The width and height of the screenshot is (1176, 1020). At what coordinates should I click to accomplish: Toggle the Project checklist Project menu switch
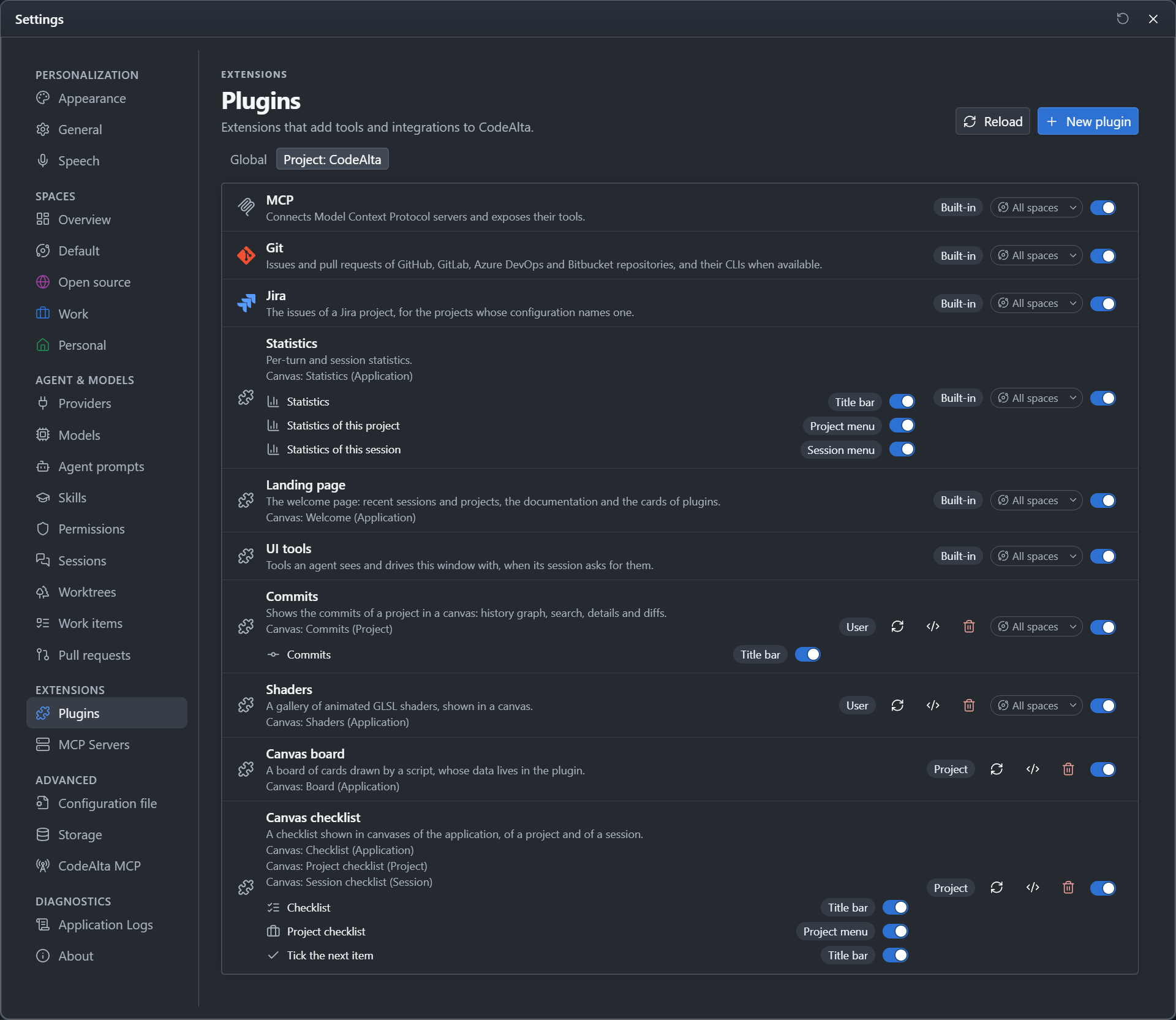pyautogui.click(x=895, y=931)
